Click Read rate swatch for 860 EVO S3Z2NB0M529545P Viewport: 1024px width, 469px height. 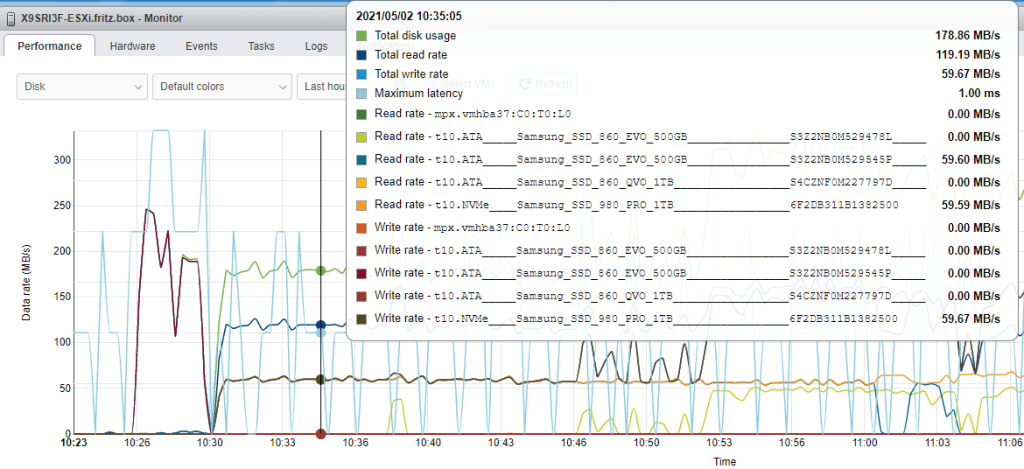[x=361, y=159]
